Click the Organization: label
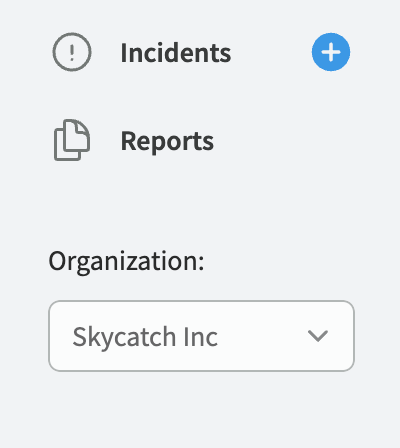The width and height of the screenshot is (400, 448). [x=126, y=262]
